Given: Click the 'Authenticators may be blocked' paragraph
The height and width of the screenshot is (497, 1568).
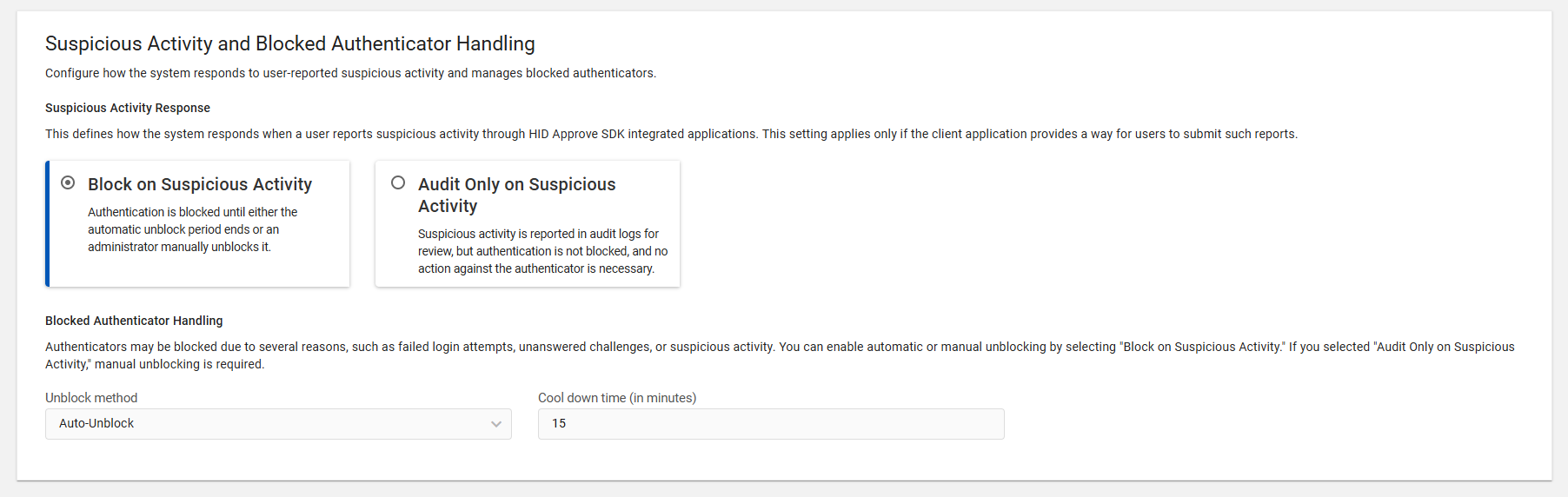Looking at the screenshot, I should 780,355.
